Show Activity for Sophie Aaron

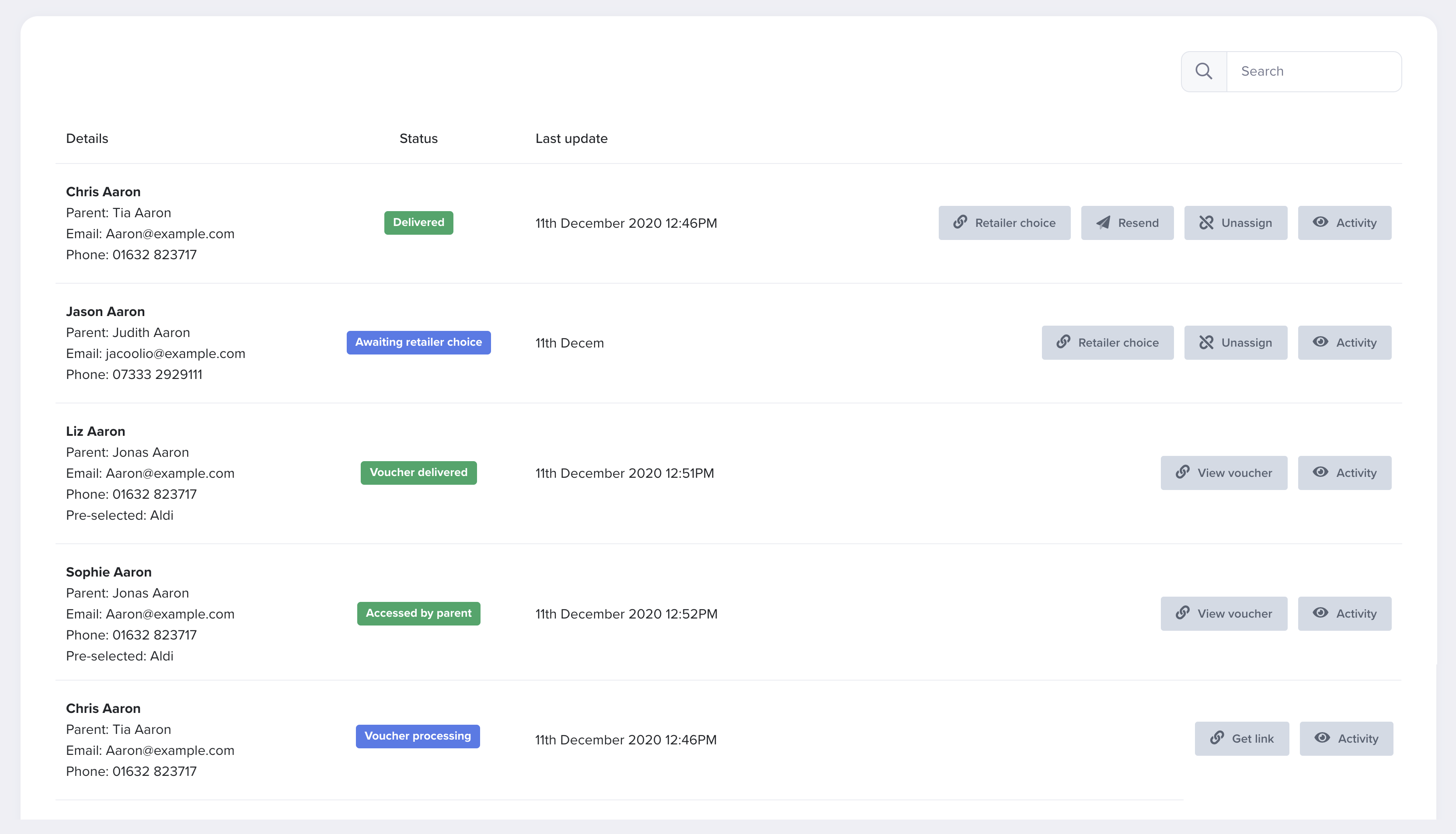pos(1345,613)
